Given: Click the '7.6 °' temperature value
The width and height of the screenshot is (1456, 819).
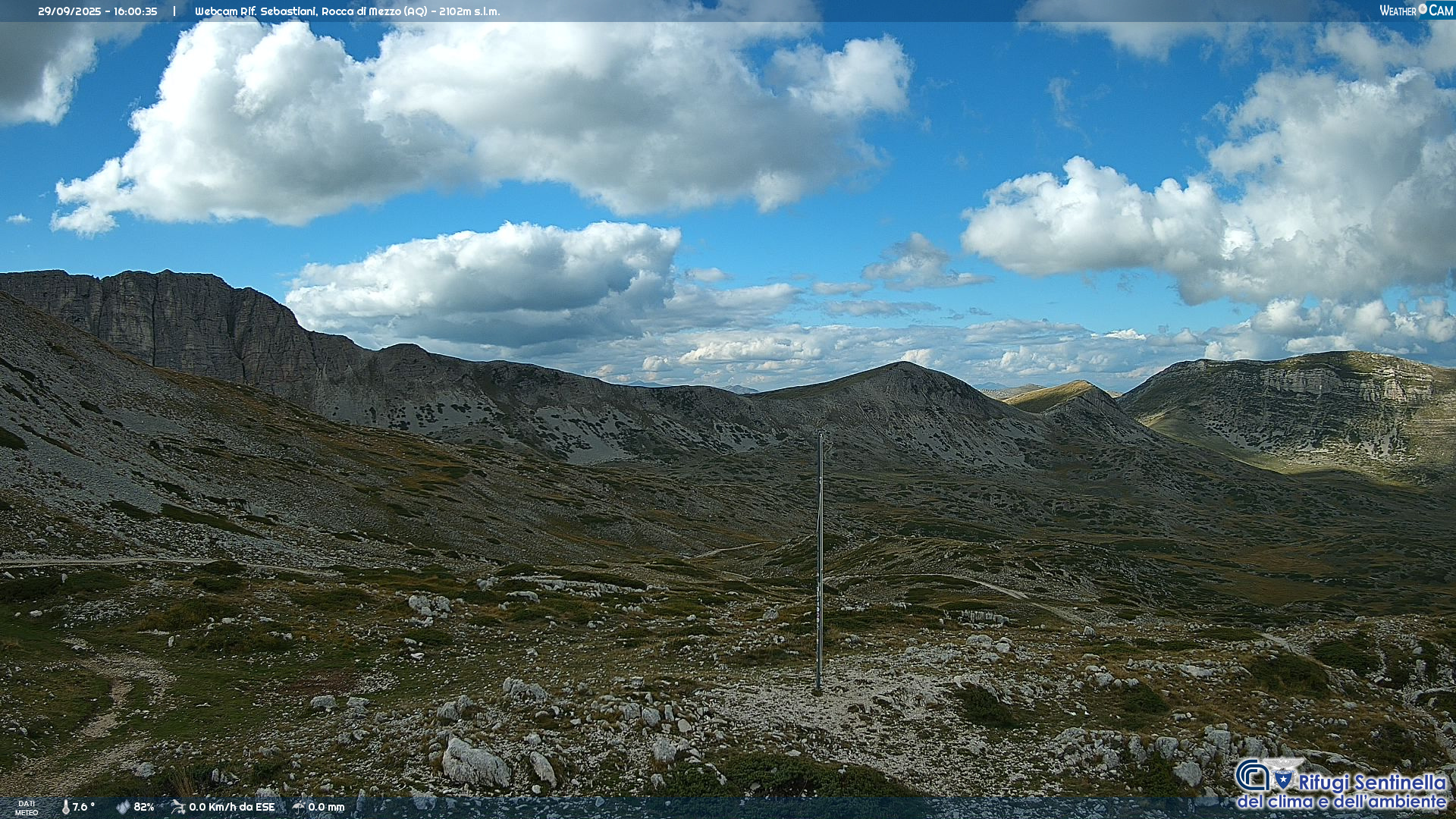Looking at the screenshot, I should (x=83, y=808).
